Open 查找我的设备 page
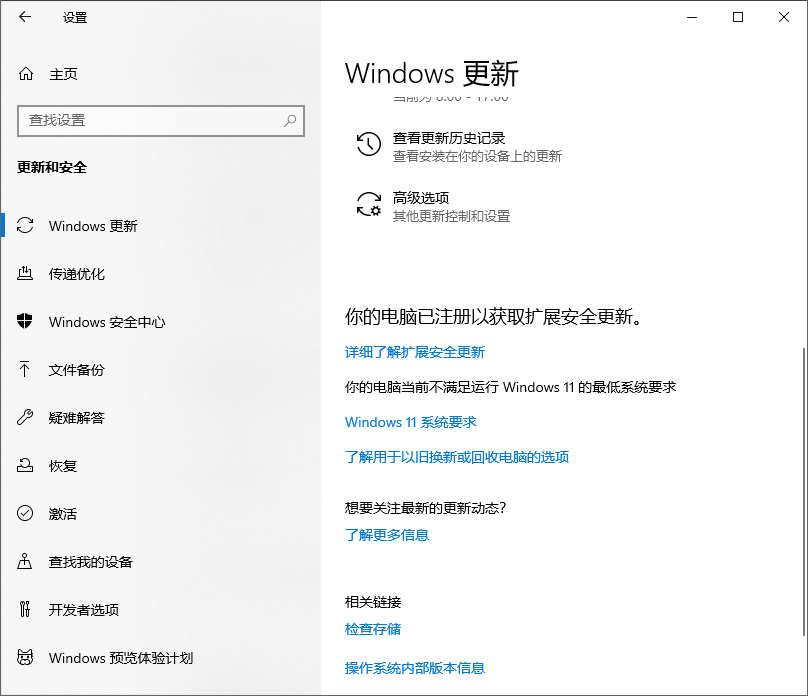This screenshot has height=696, width=808. tap(160, 561)
